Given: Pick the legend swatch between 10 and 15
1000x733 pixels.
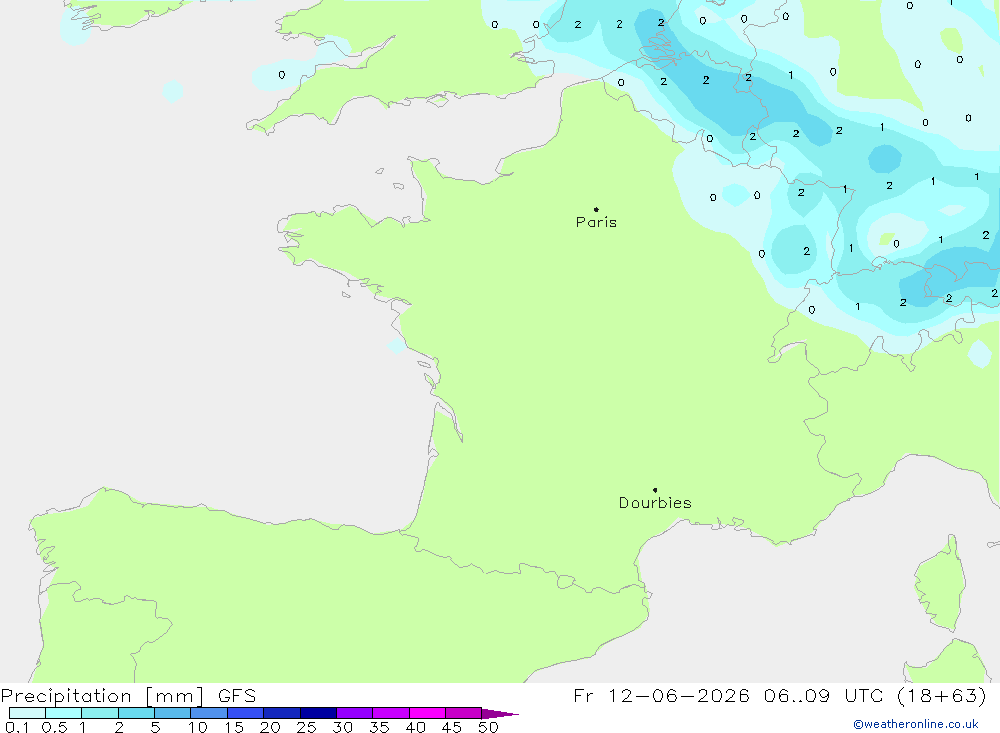Looking at the screenshot, I should [x=209, y=713].
